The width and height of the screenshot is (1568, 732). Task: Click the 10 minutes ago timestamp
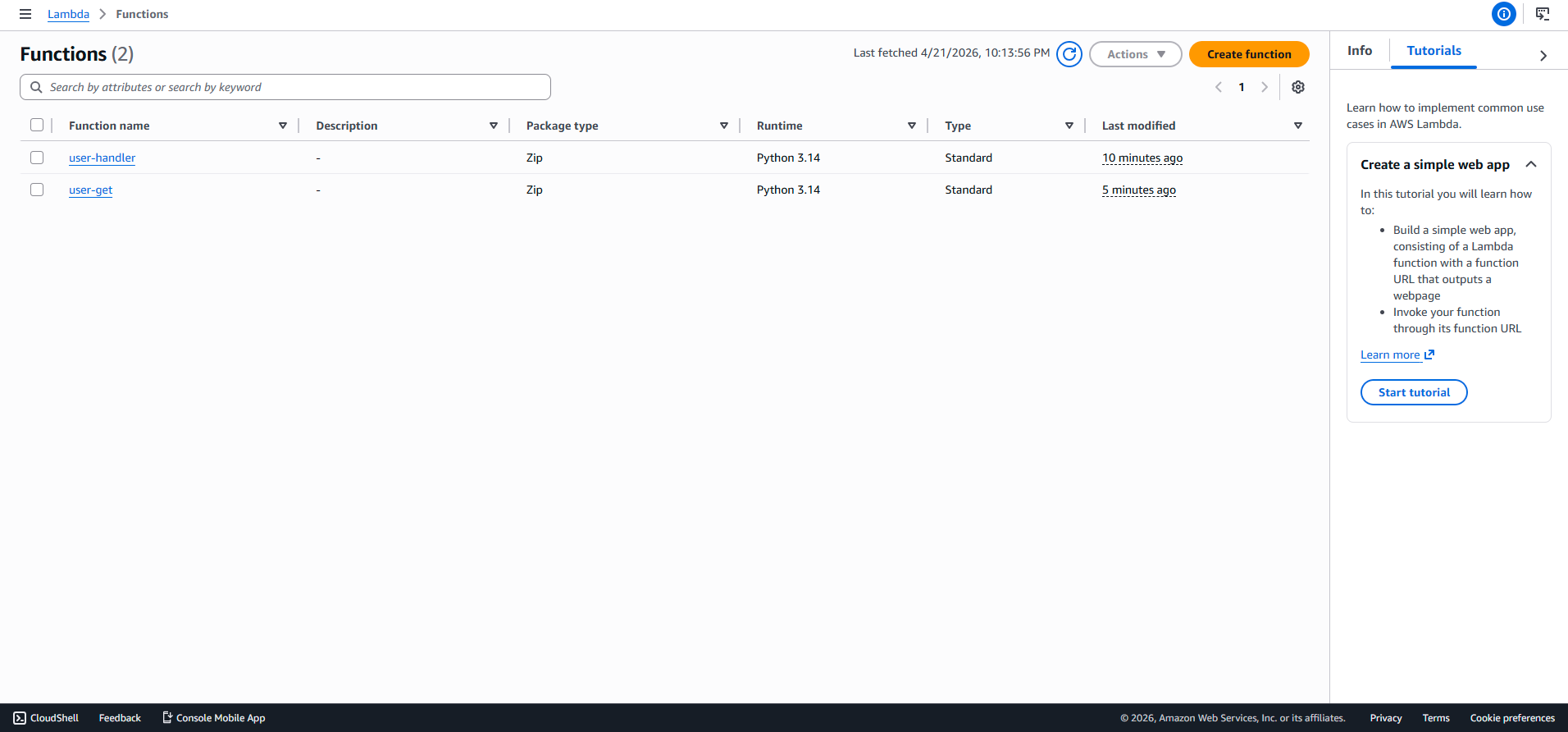pyautogui.click(x=1142, y=158)
